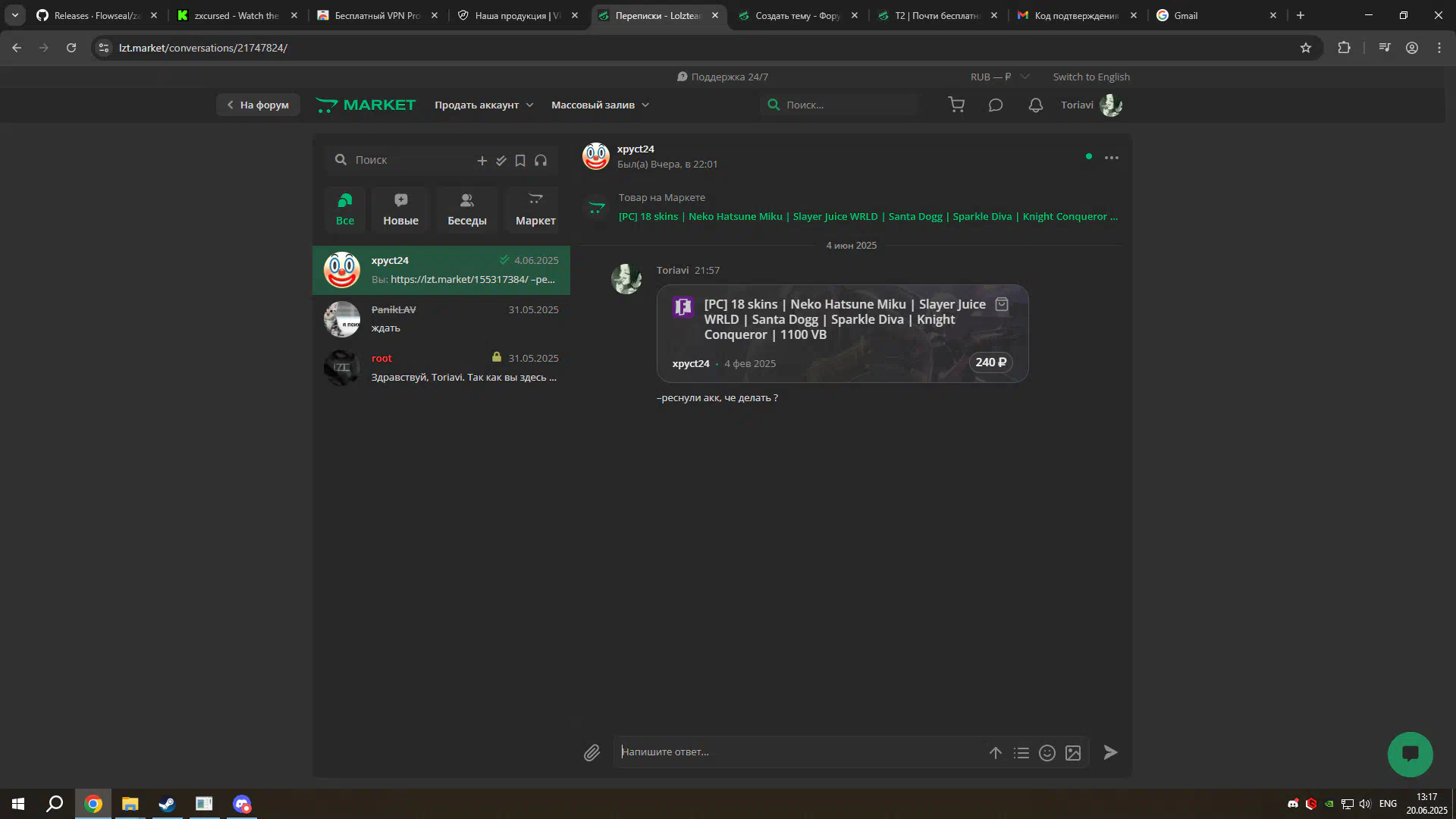Open bookmarked conversations icon
Image resolution: width=1456 pixels, height=819 pixels.
click(x=520, y=161)
